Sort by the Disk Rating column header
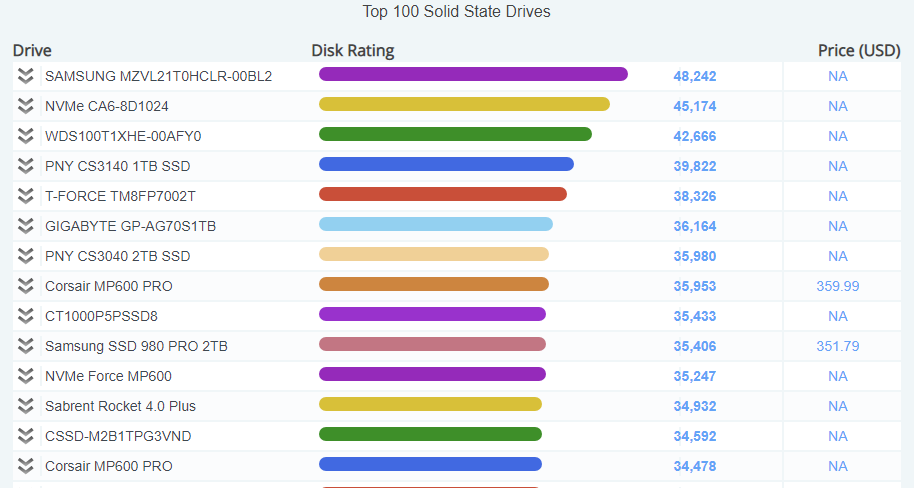 [x=352, y=50]
